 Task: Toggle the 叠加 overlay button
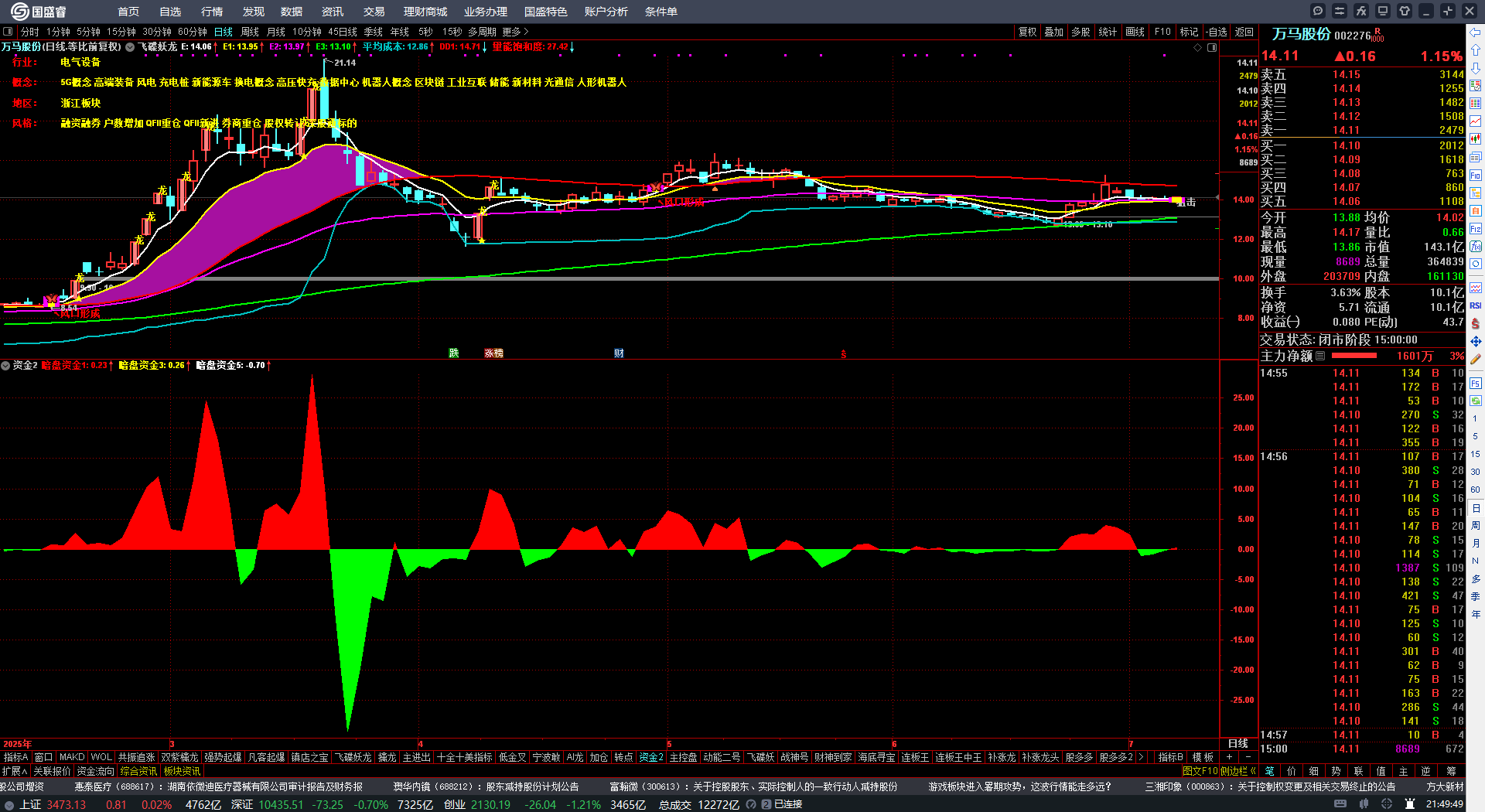1053,32
